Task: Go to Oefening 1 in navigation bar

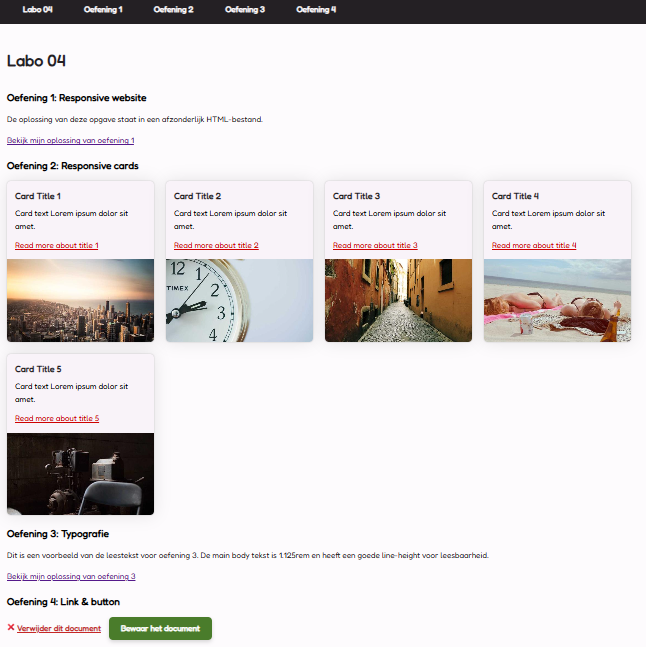Action: [x=103, y=9]
